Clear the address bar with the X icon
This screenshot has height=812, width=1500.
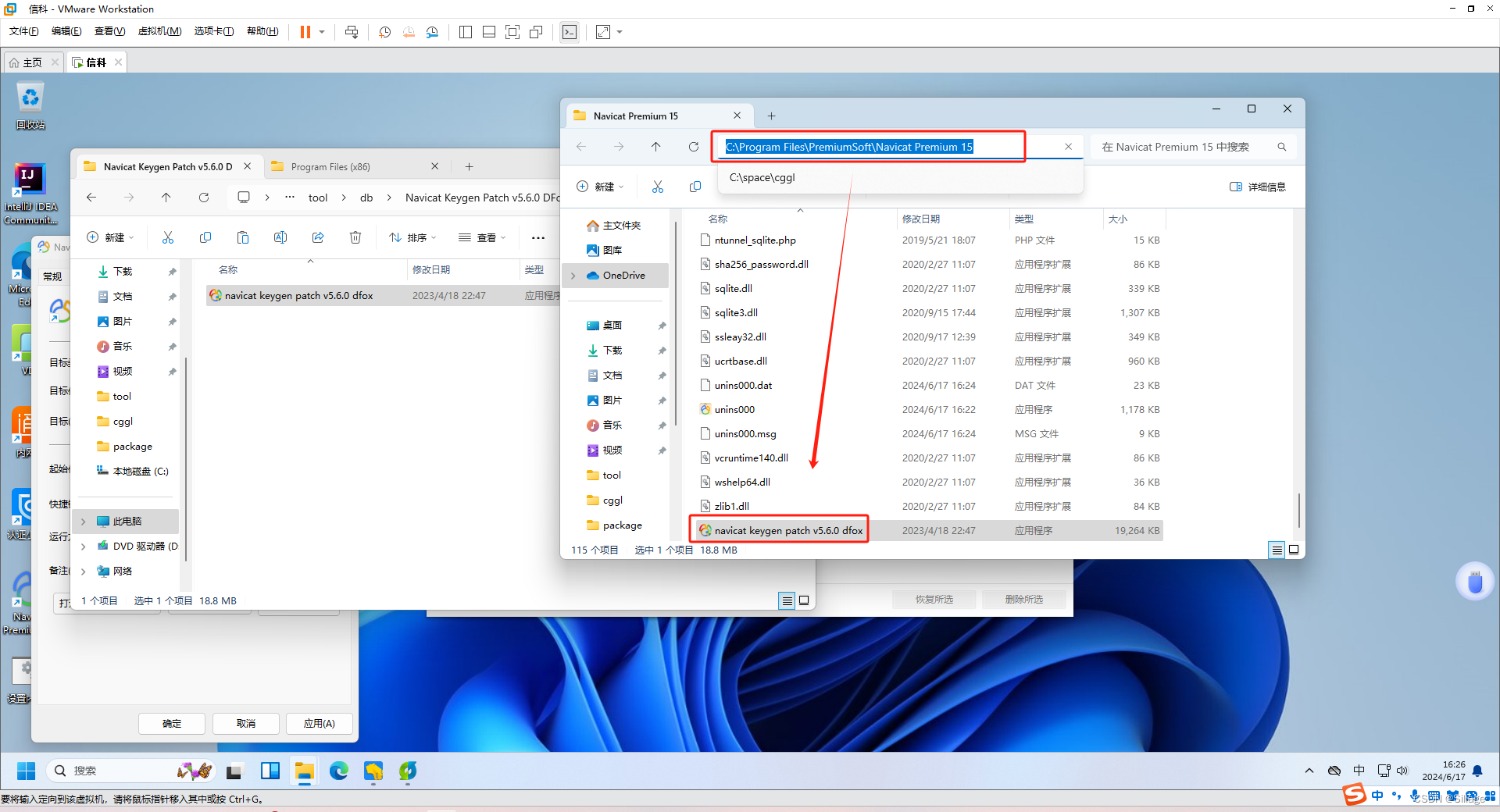coord(1068,147)
